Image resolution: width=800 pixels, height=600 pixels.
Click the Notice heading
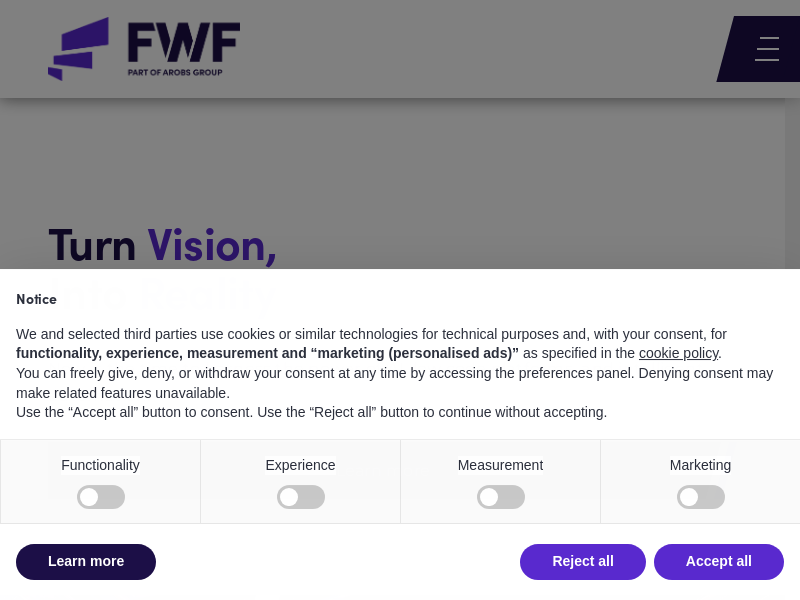[x=36, y=299]
